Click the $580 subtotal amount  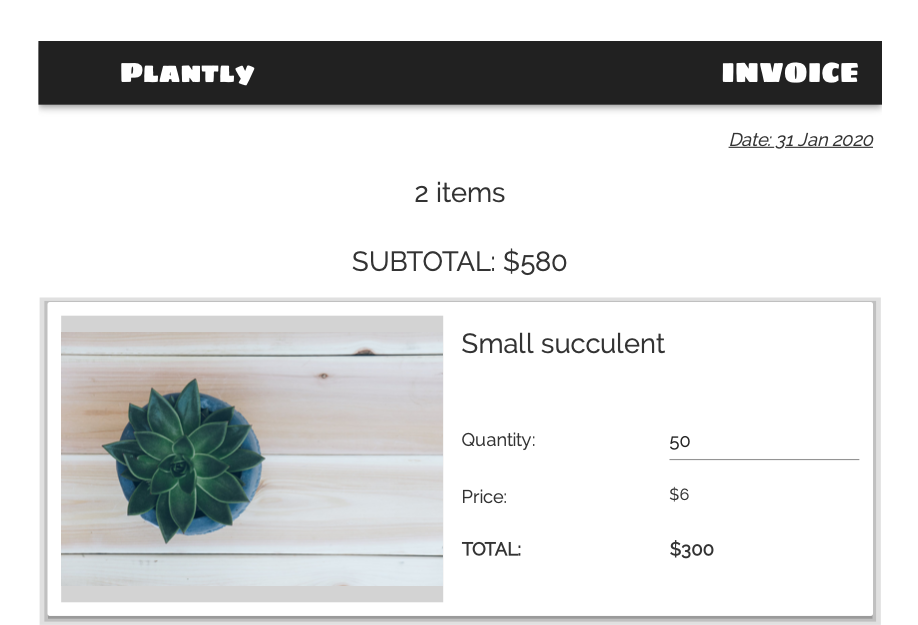[535, 262]
